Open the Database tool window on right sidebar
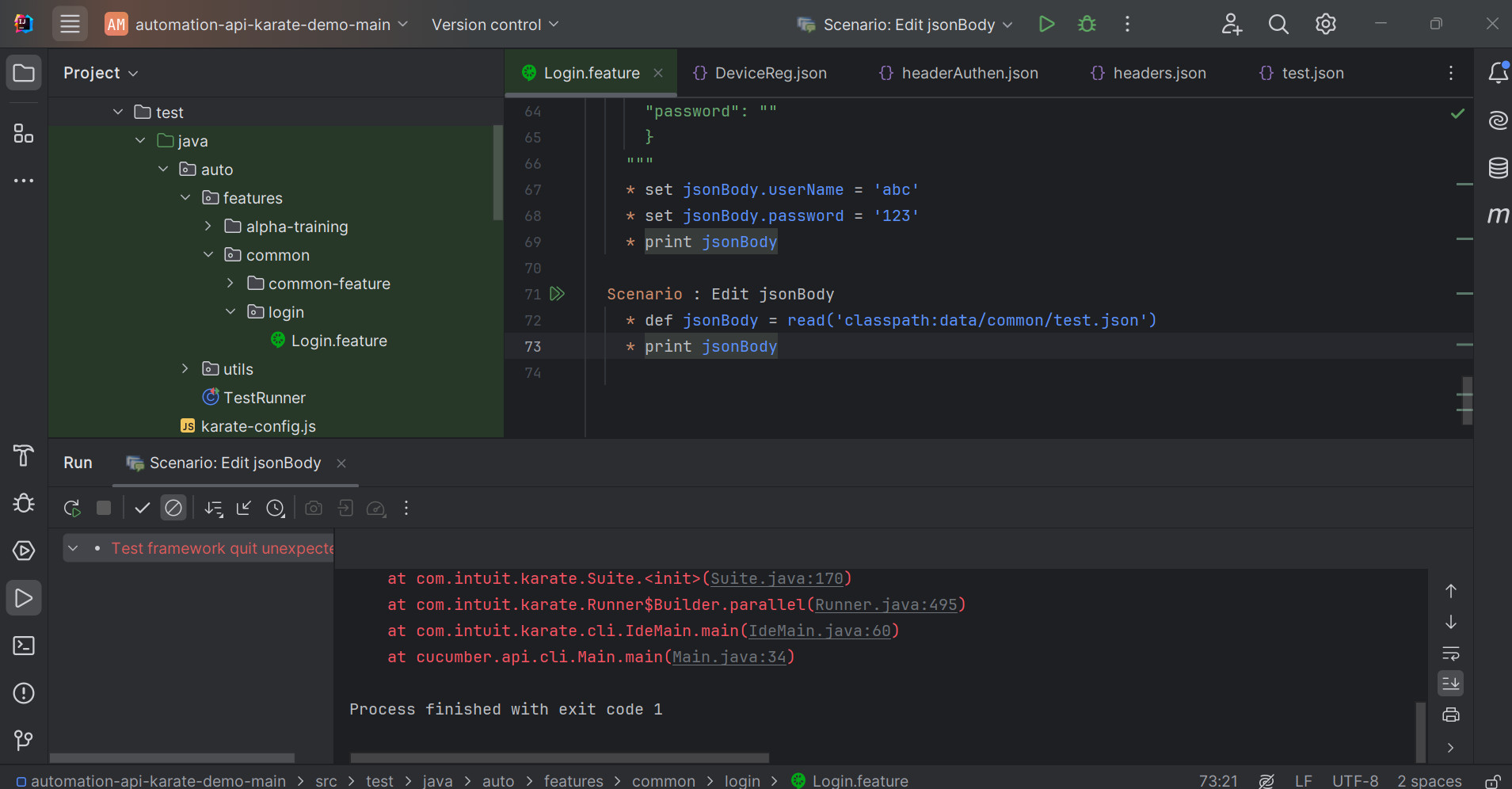 (x=1497, y=168)
